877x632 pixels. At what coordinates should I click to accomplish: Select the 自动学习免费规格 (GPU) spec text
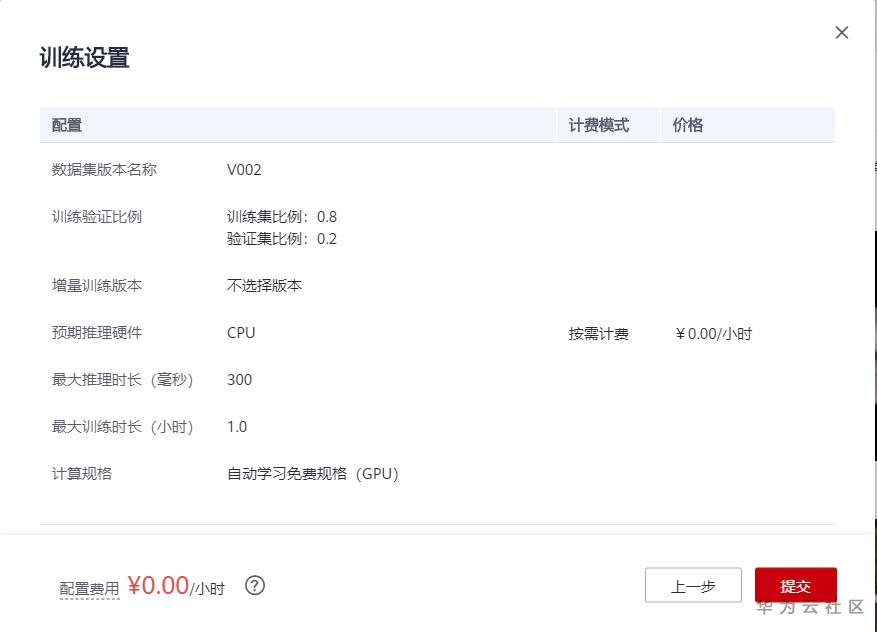(311, 473)
